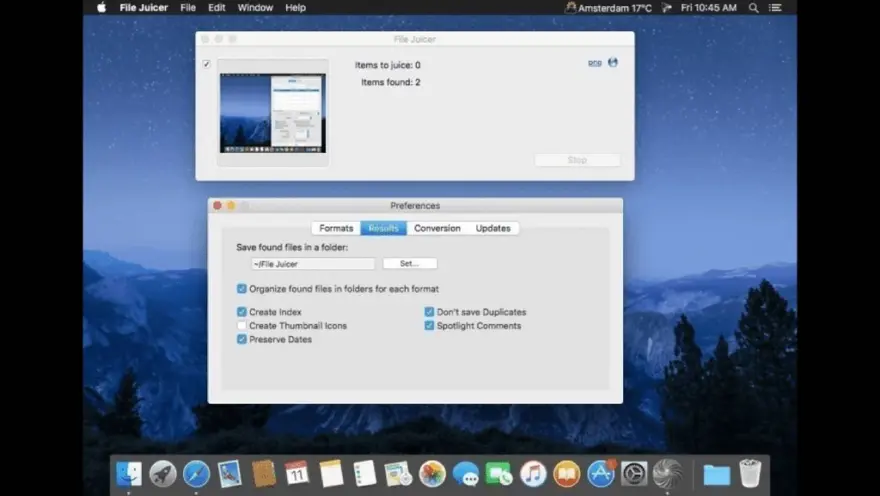
Task: Open the blue folder stack in Dock
Action: (x=717, y=475)
